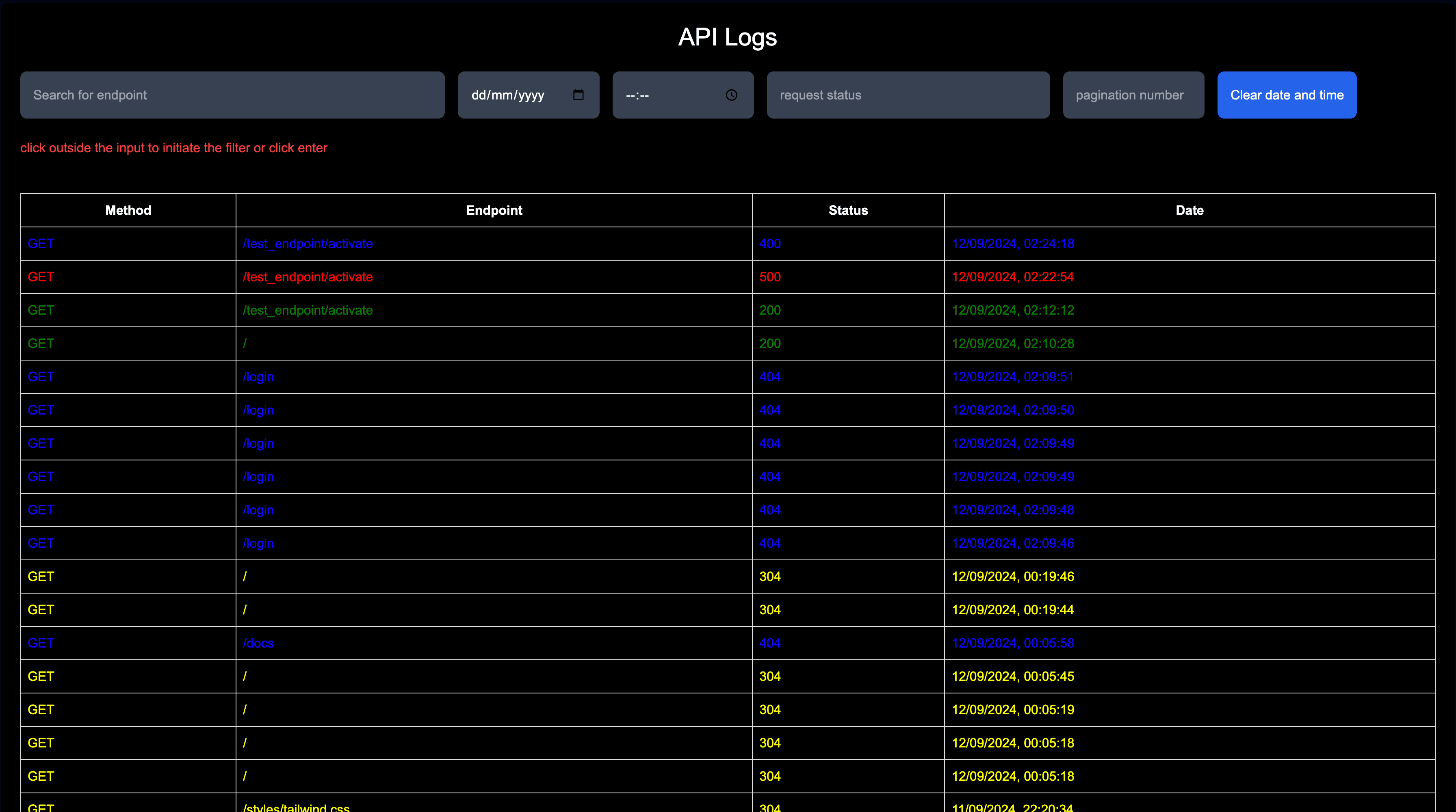Screen dimensions: 1456x812
Task: Click the /styles/tailwind.css endpoint
Action: pos(296,807)
